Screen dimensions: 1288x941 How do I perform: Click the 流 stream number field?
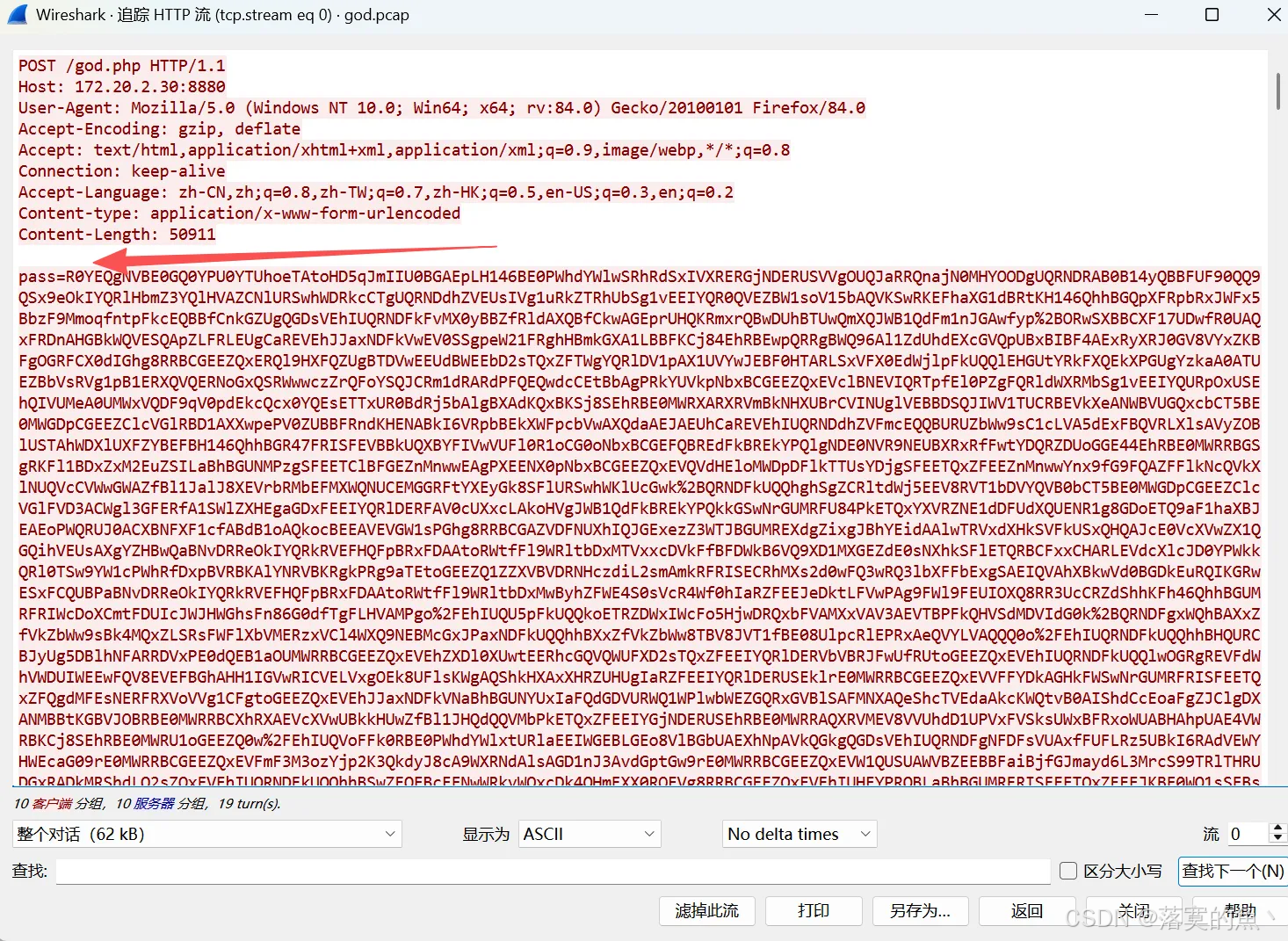[1248, 834]
